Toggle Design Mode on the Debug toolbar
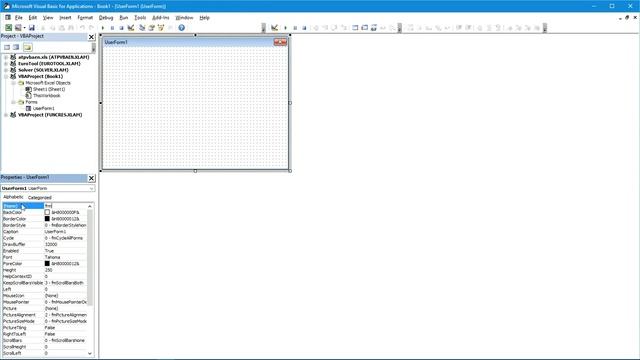The height and width of the screenshot is (360, 640). tap(274, 28)
